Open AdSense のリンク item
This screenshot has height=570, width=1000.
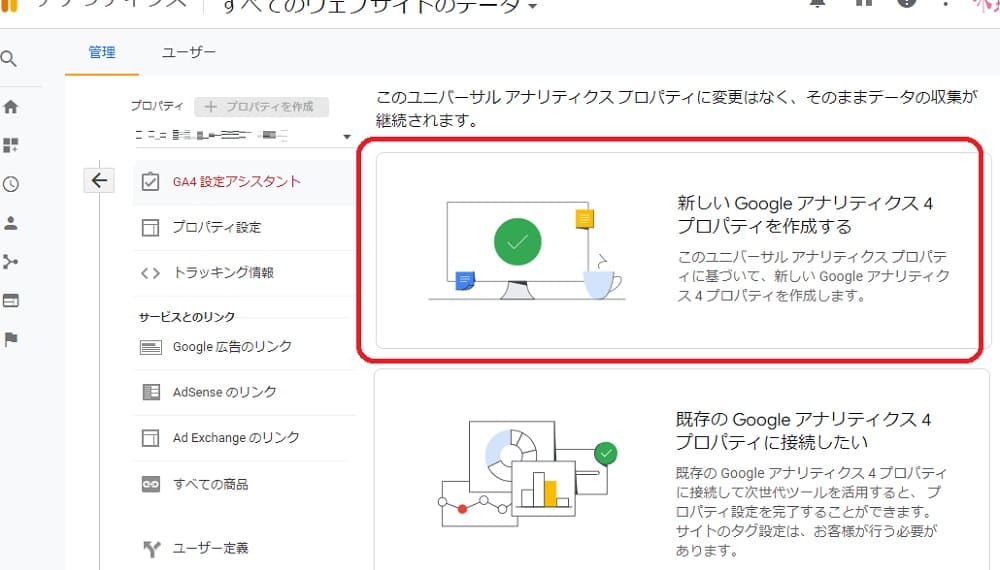point(244,392)
